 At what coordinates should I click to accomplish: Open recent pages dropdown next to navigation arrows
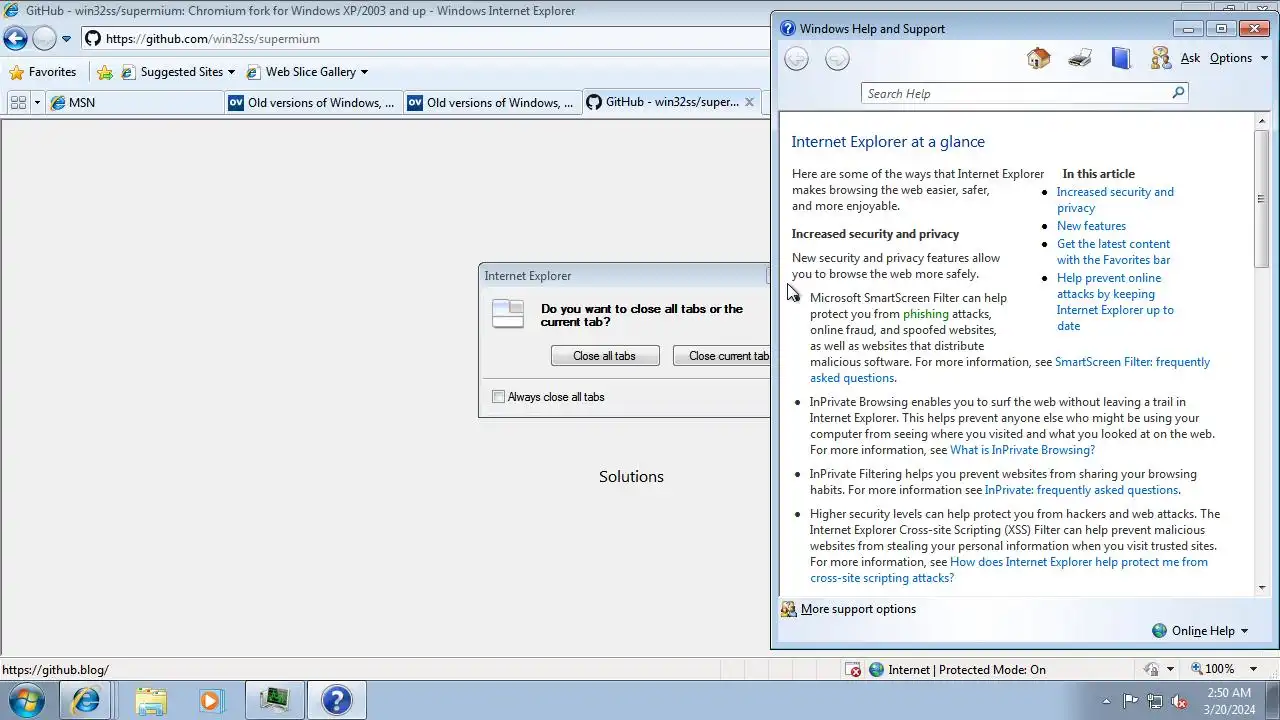point(66,39)
